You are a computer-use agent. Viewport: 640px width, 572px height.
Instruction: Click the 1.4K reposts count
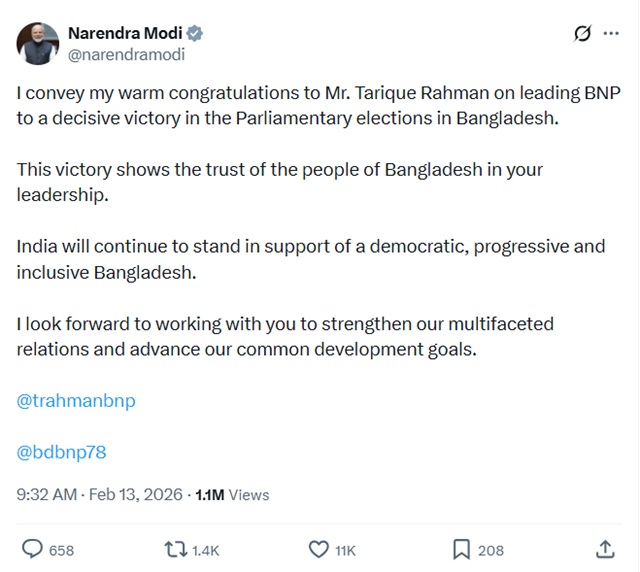pyautogui.click(x=205, y=550)
